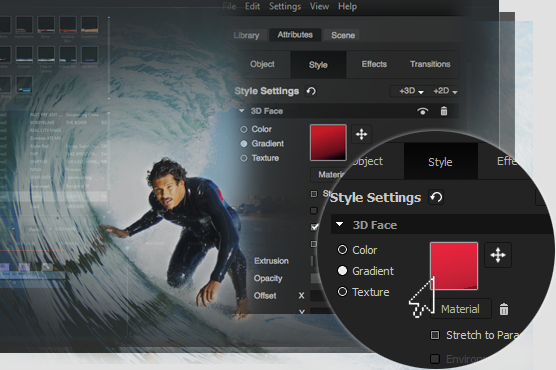
Task: Select the top-right preset thumbnail in library grid
Action: [x=89, y=25]
